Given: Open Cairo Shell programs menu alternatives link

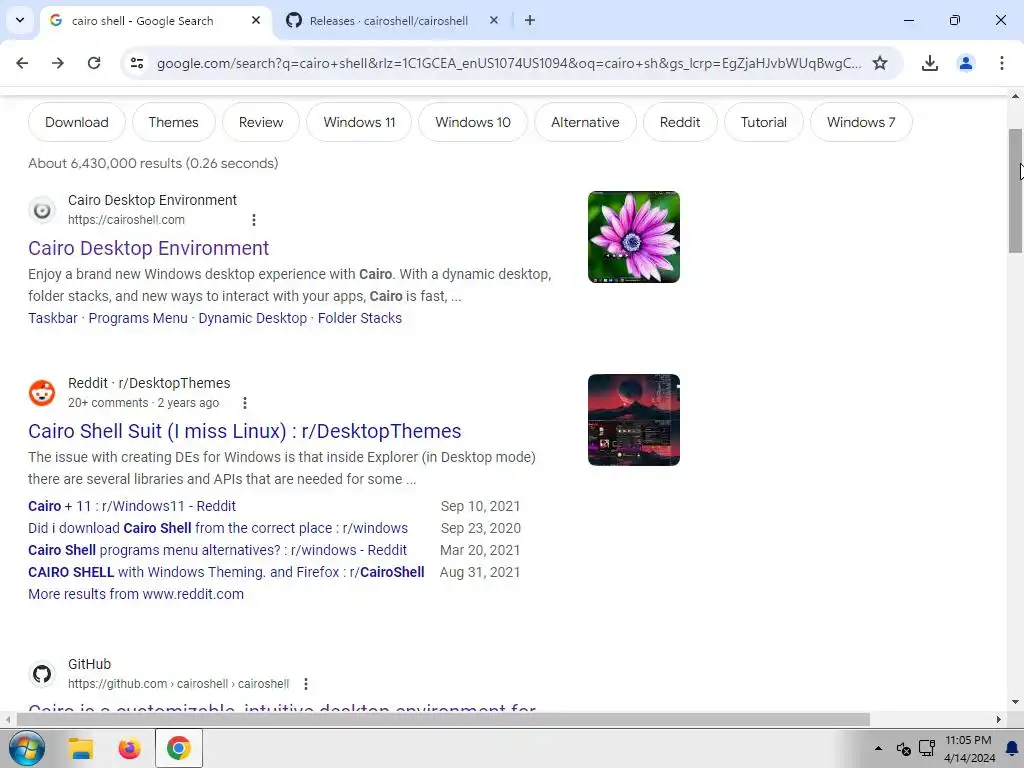Looking at the screenshot, I should [x=217, y=551].
